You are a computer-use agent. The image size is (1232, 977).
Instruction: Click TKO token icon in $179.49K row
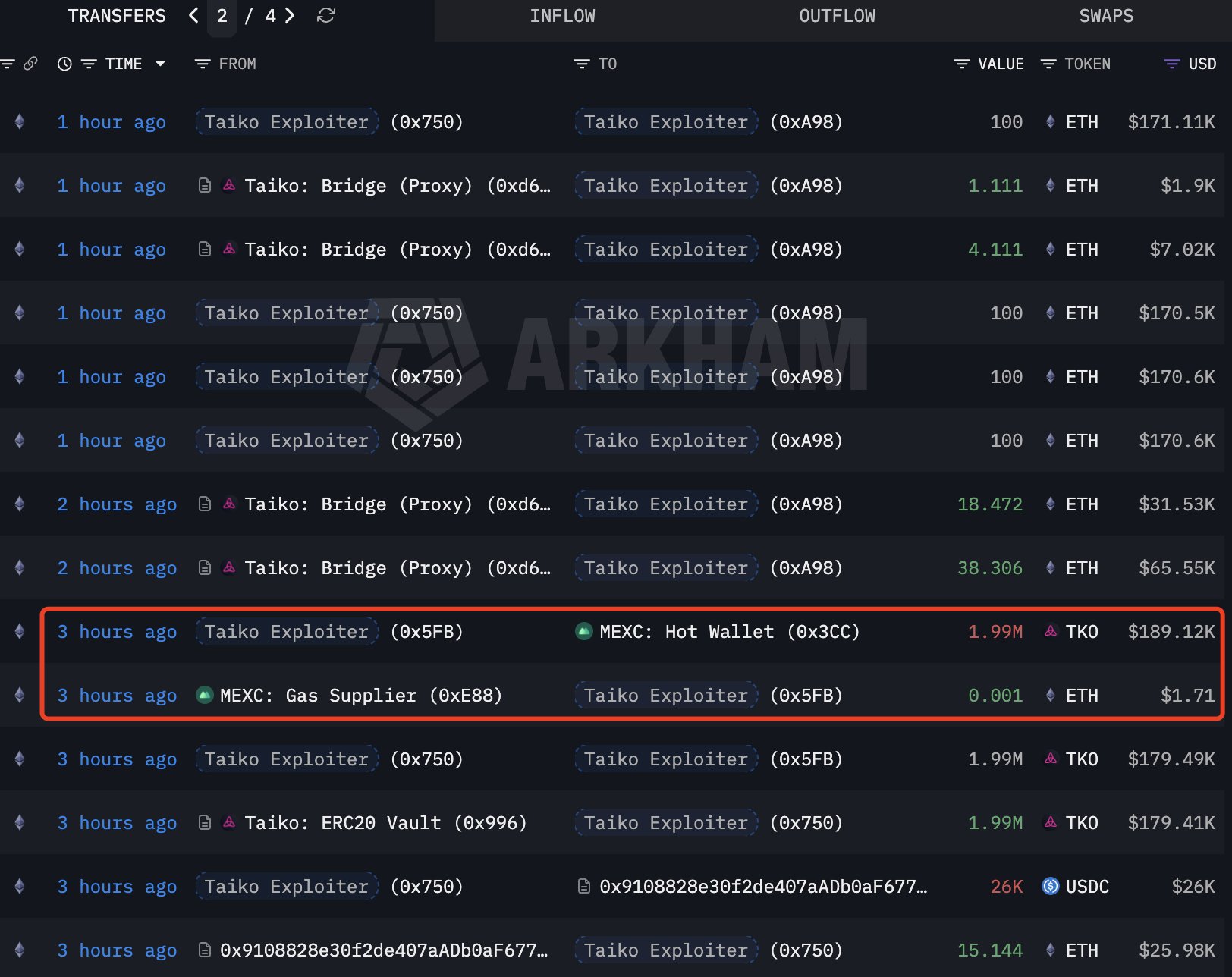[x=1051, y=759]
